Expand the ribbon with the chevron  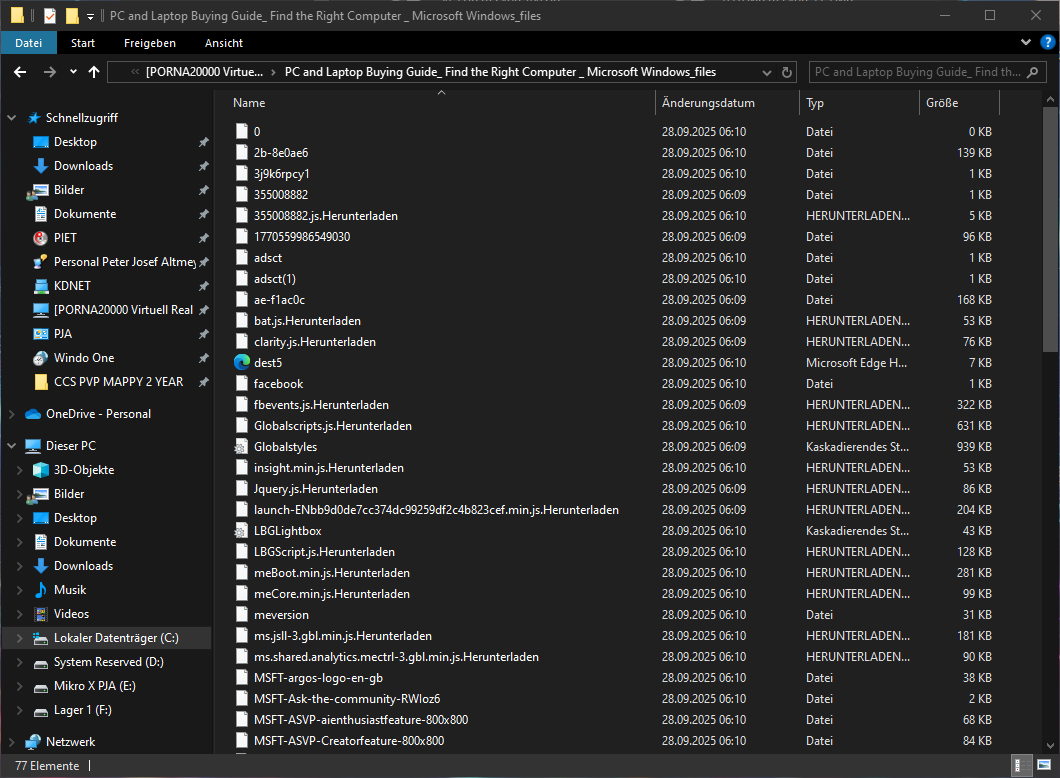coord(1027,43)
